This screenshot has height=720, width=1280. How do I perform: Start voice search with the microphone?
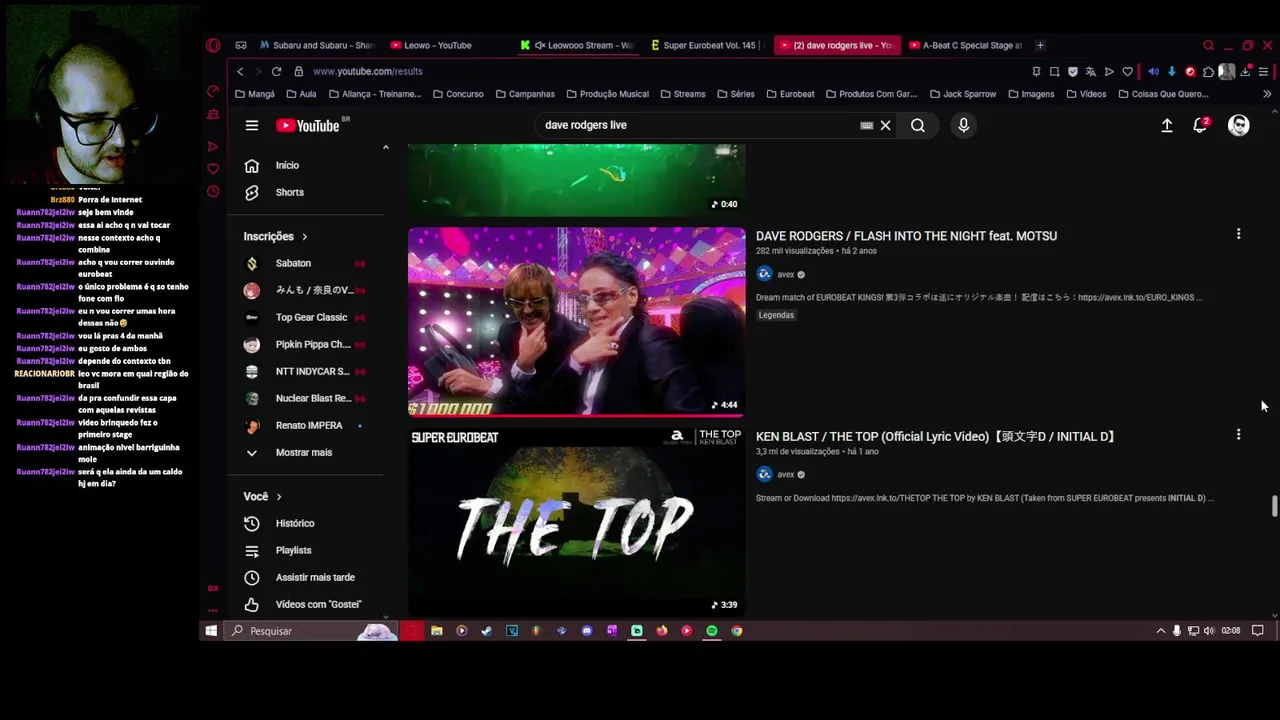pos(964,125)
